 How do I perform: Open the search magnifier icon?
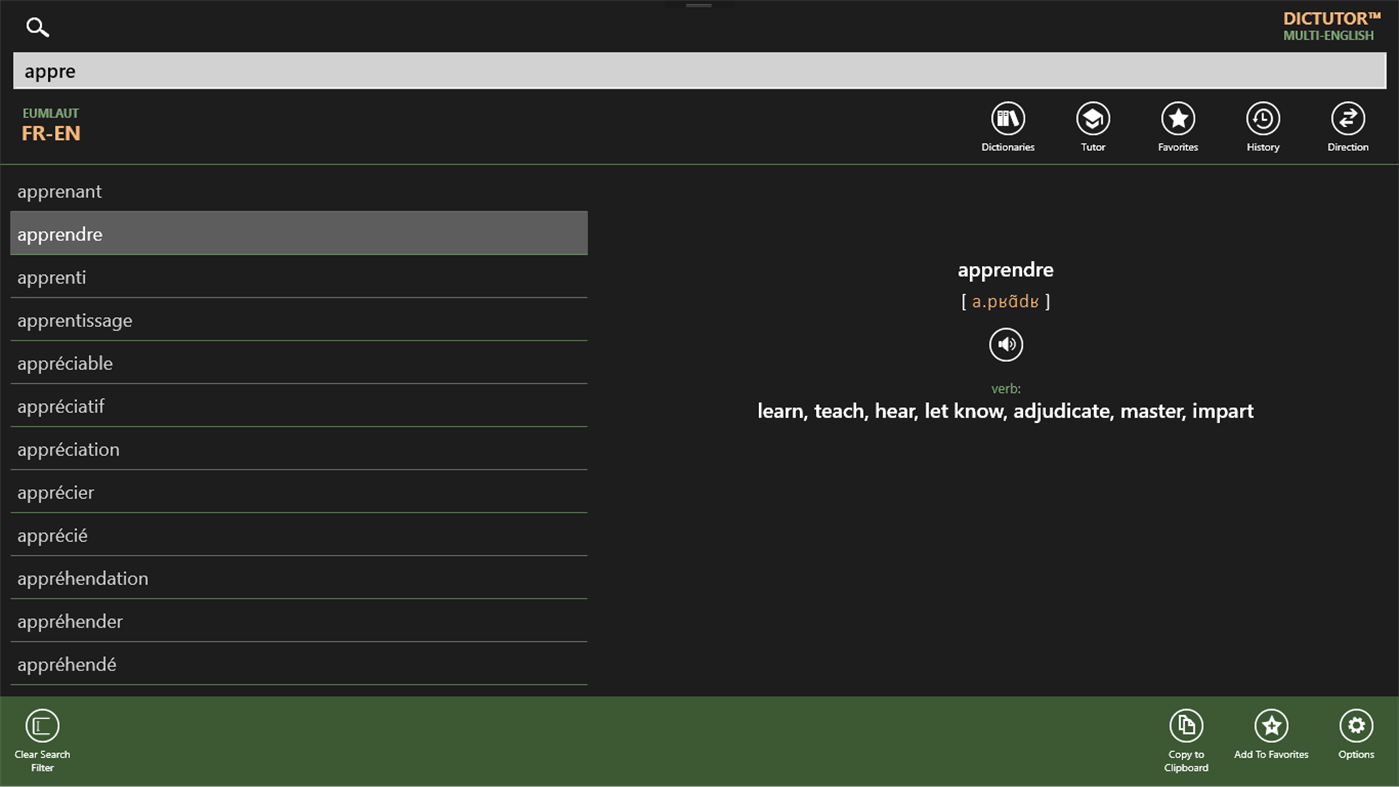(x=37, y=27)
